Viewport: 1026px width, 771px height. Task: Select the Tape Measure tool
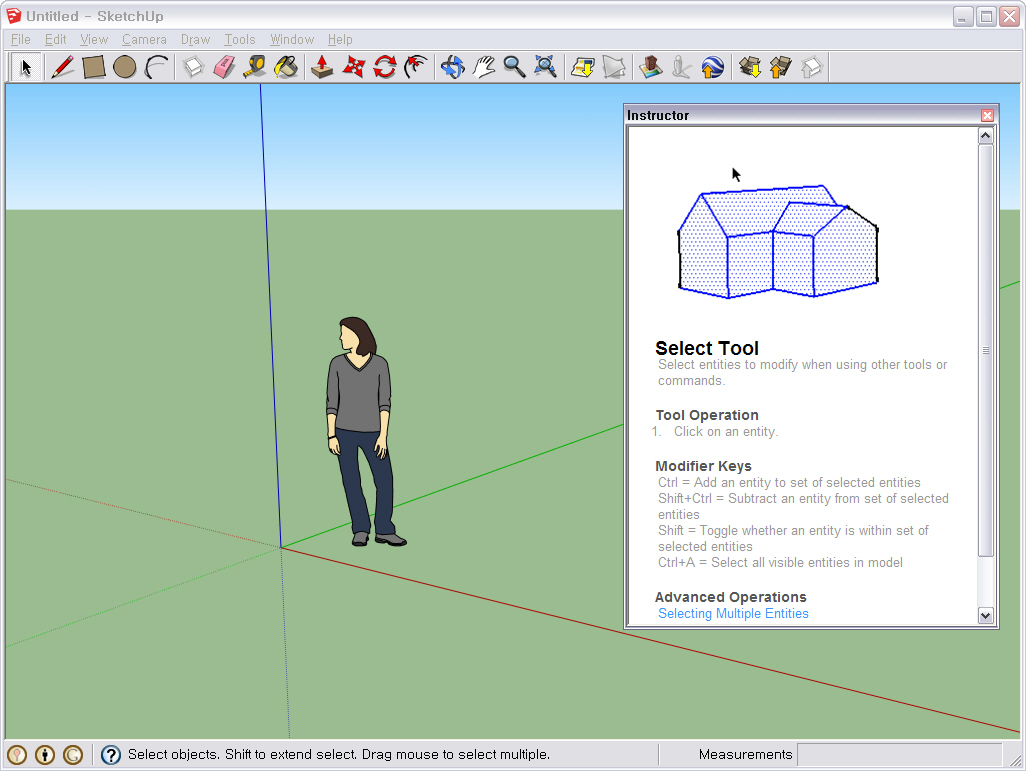point(255,67)
